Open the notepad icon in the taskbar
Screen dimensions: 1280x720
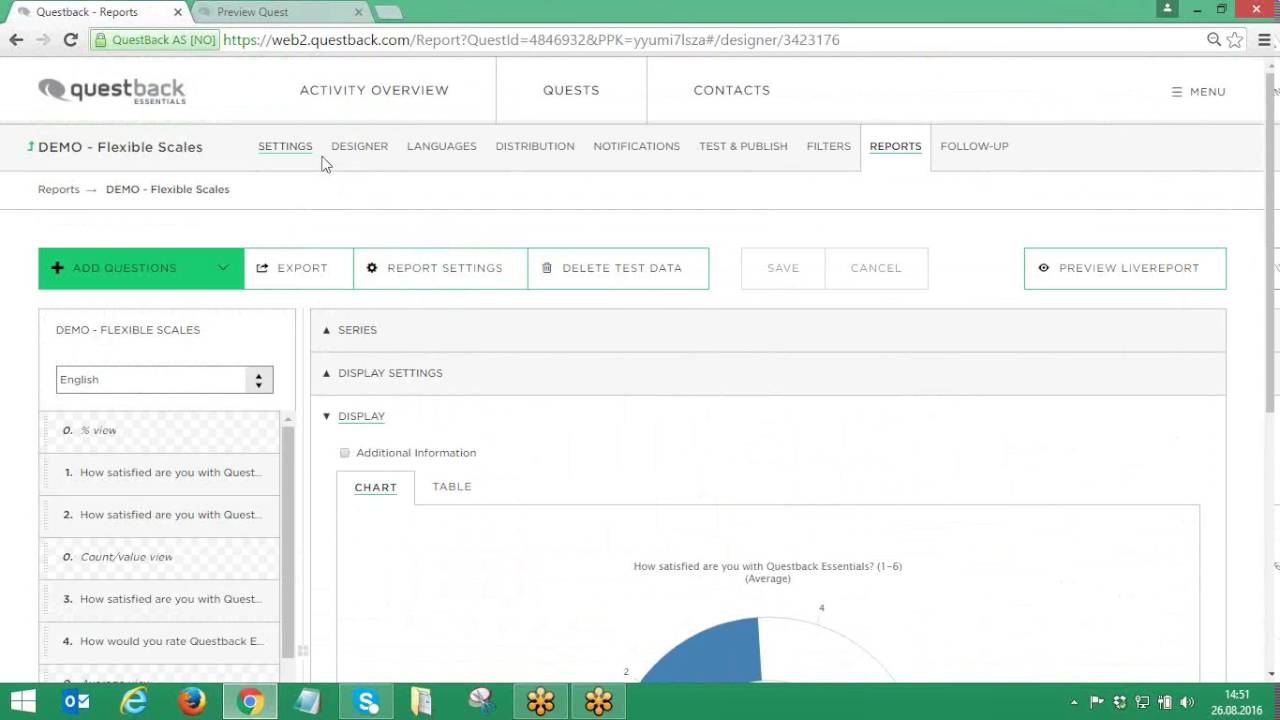(x=307, y=701)
